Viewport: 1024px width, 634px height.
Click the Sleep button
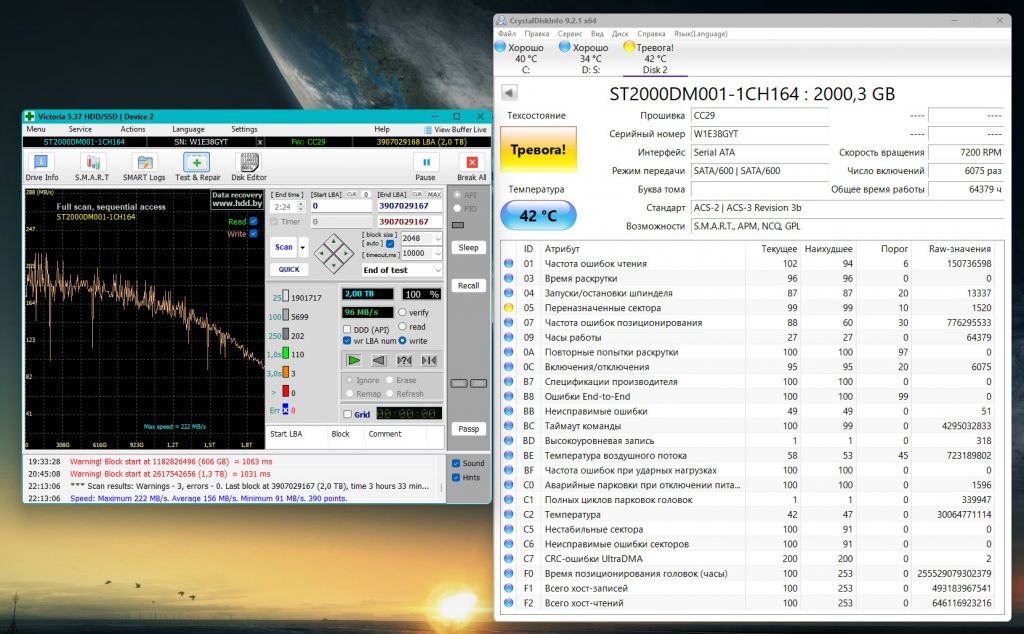[468, 247]
